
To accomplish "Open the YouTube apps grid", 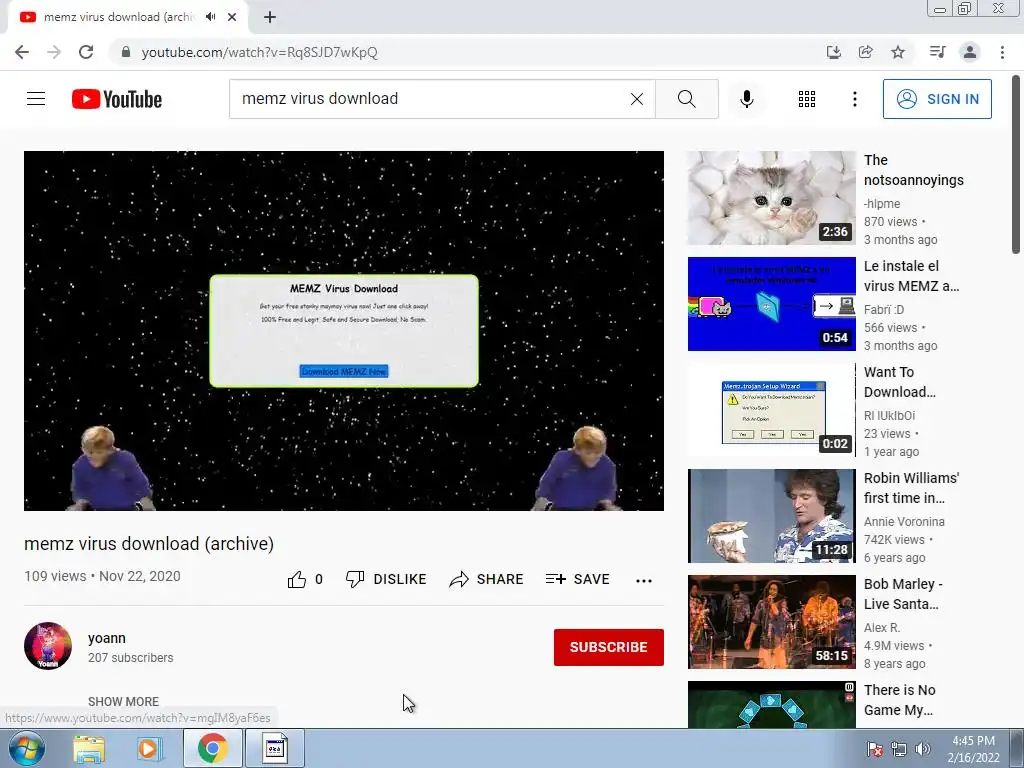I will [x=807, y=99].
